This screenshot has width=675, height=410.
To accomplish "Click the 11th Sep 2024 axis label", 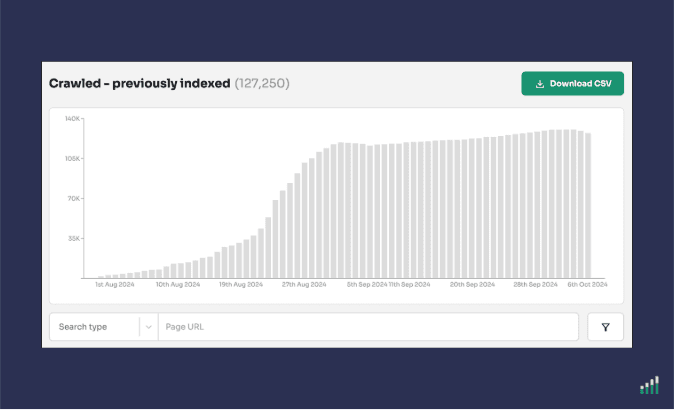I will click(x=409, y=285).
